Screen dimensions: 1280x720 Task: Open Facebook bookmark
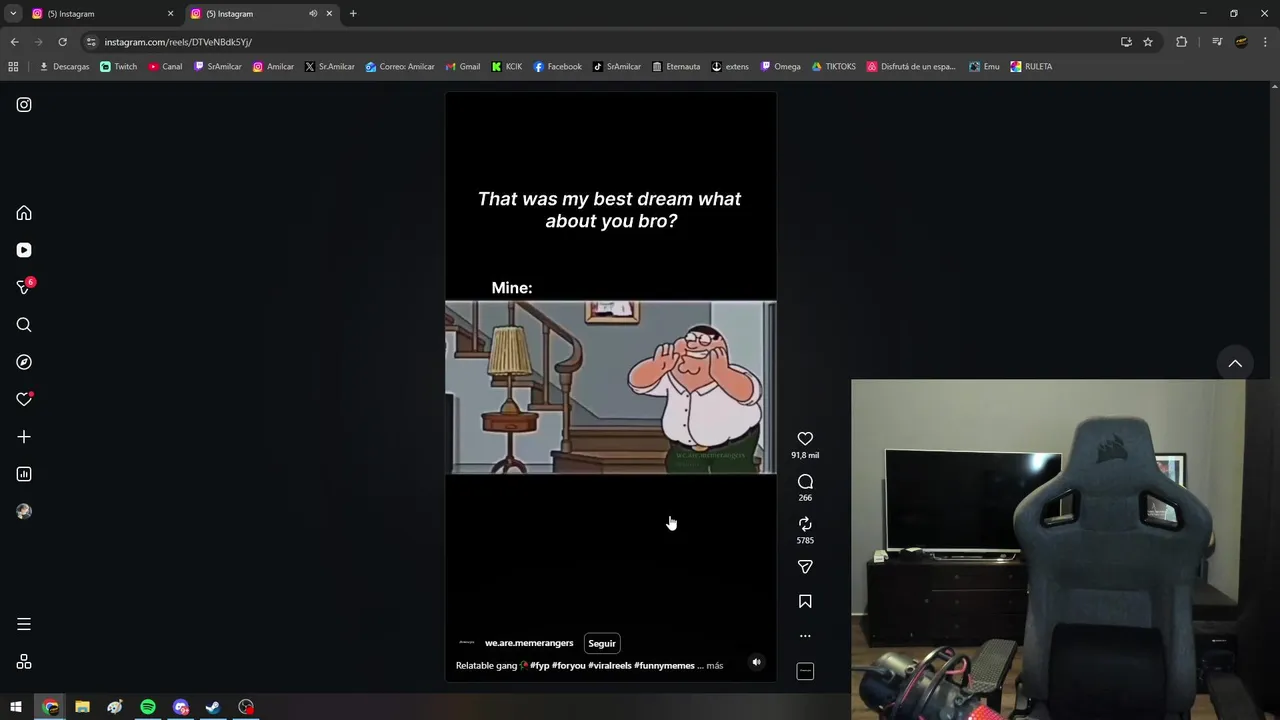pyautogui.click(x=557, y=67)
